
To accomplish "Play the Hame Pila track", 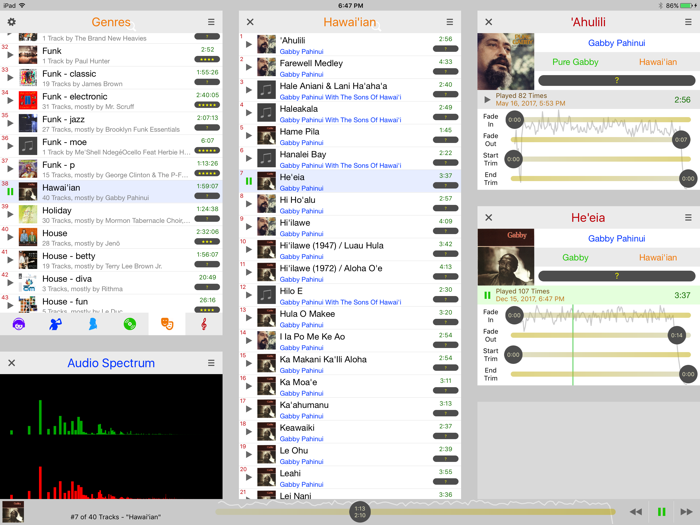I will [x=249, y=136].
